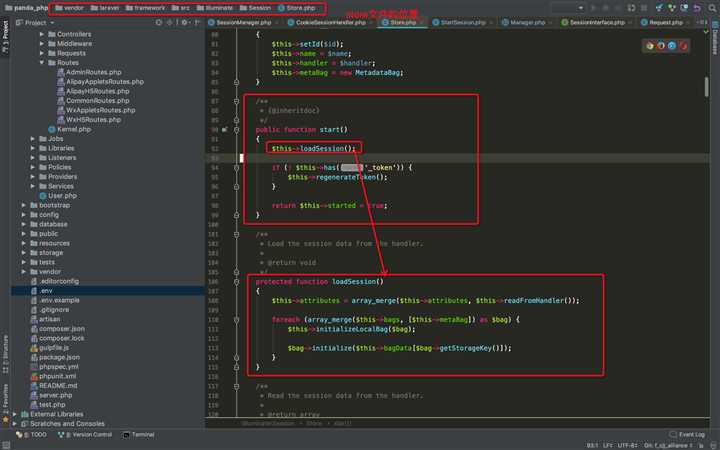Collapse the start() function fold marker
Image resolution: width=720 pixels, height=450 pixels.
[x=236, y=130]
